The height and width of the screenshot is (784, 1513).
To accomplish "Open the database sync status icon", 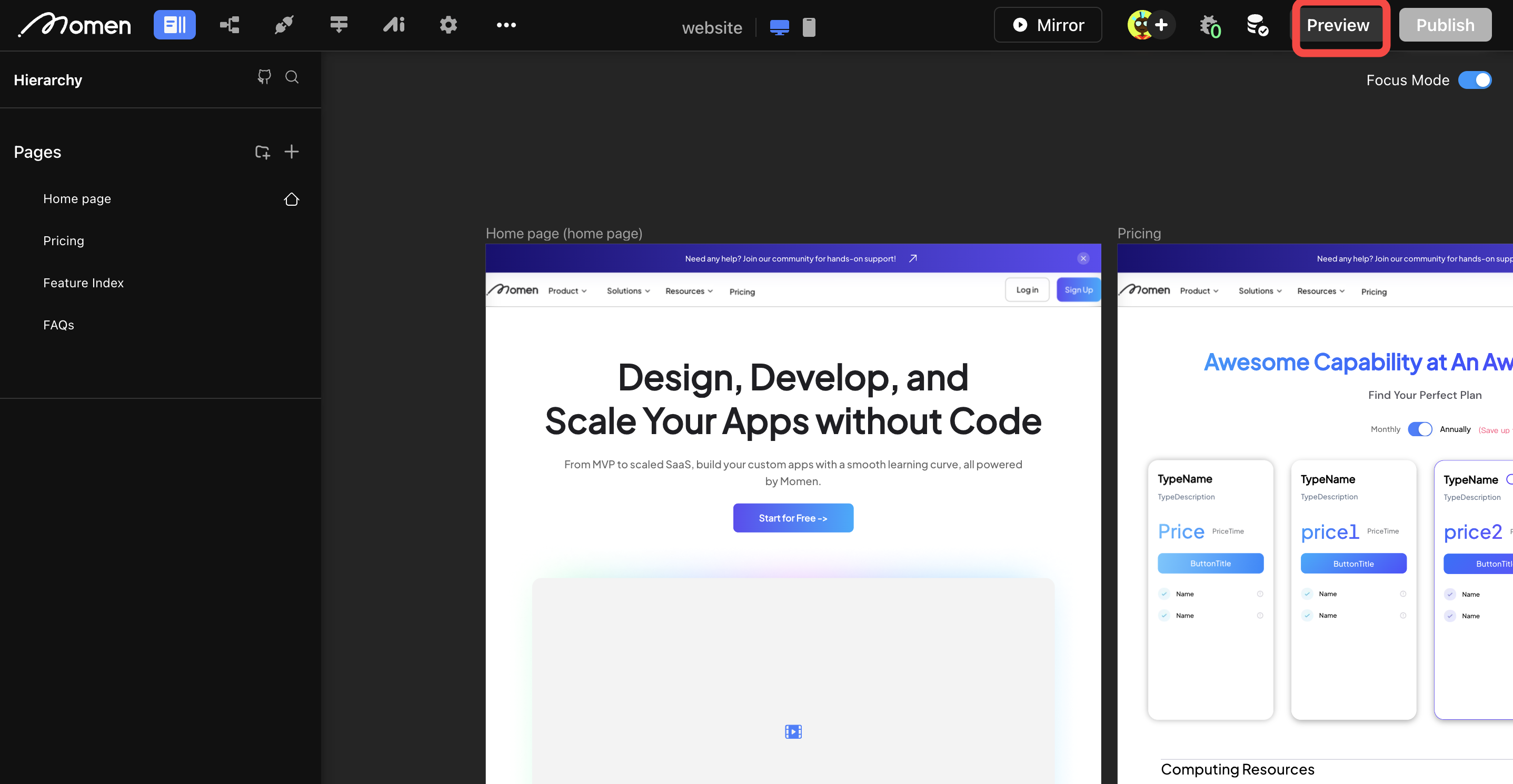I will tap(1256, 25).
